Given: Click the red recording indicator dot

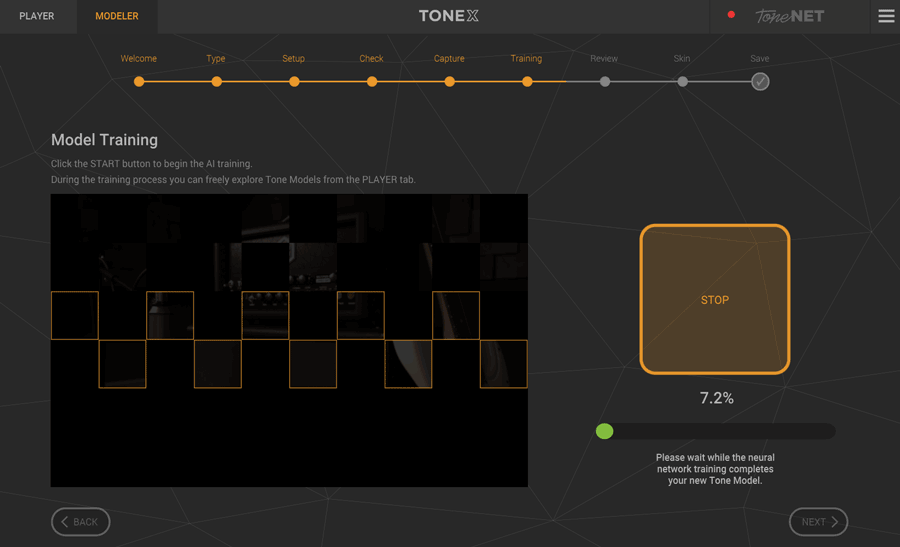Looking at the screenshot, I should pyautogui.click(x=731, y=15).
